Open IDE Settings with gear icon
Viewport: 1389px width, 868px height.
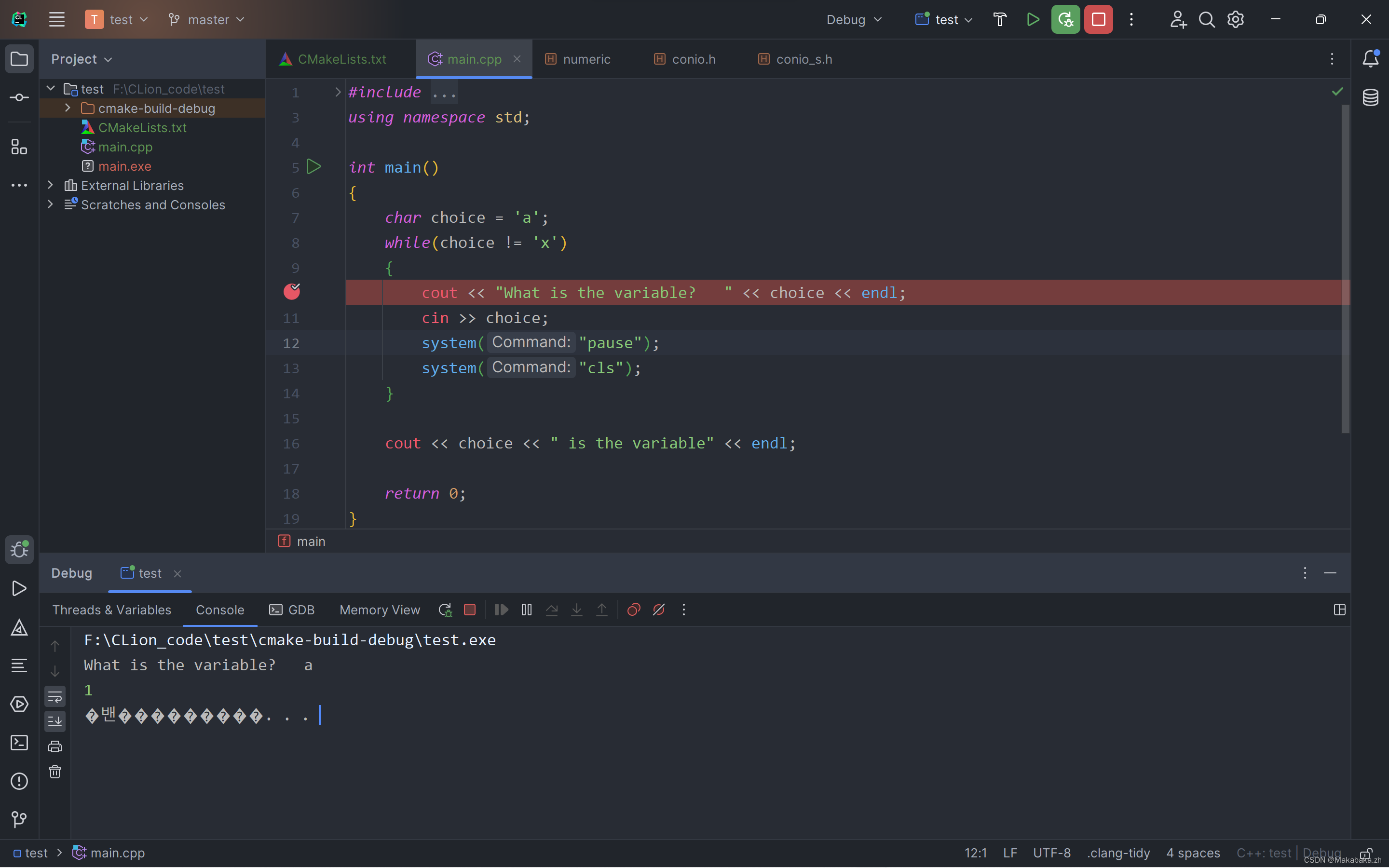click(1235, 19)
